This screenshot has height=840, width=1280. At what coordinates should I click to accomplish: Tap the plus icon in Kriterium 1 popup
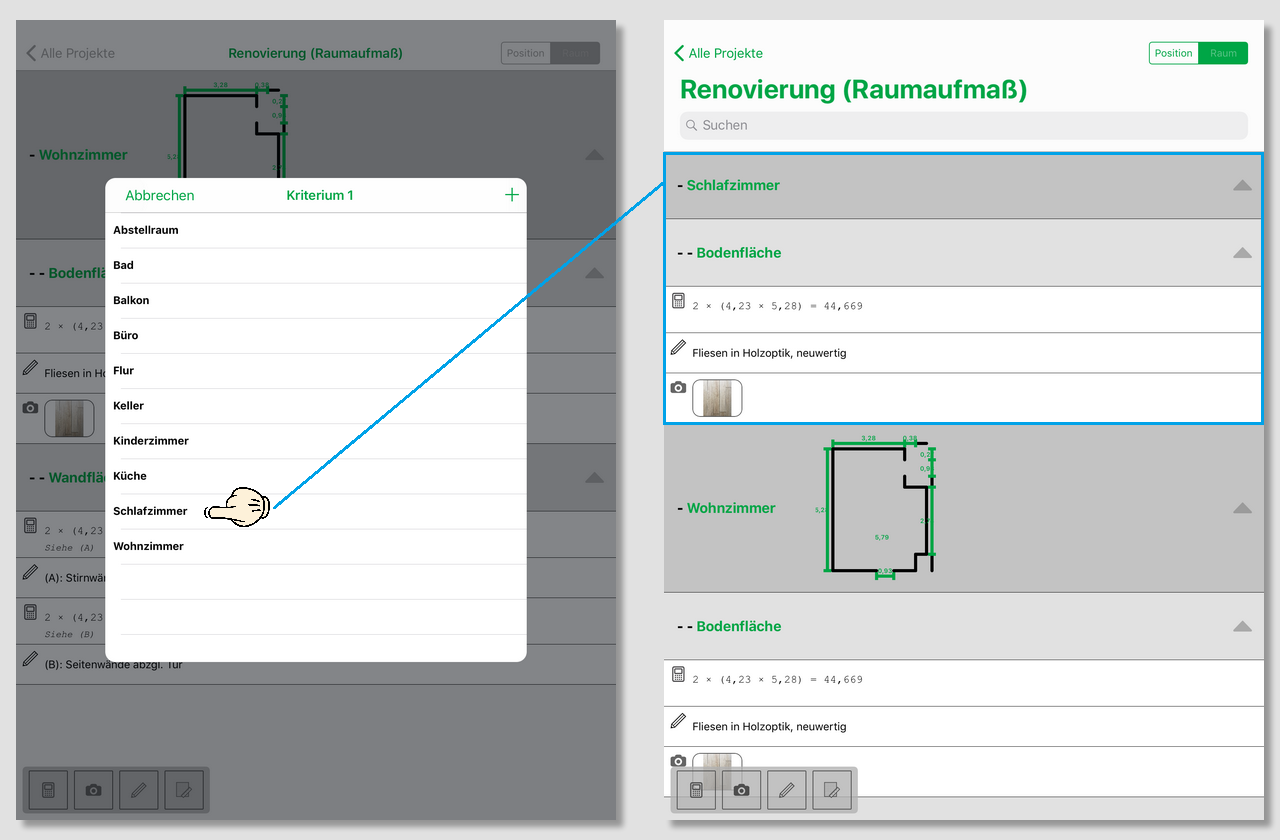click(x=512, y=195)
